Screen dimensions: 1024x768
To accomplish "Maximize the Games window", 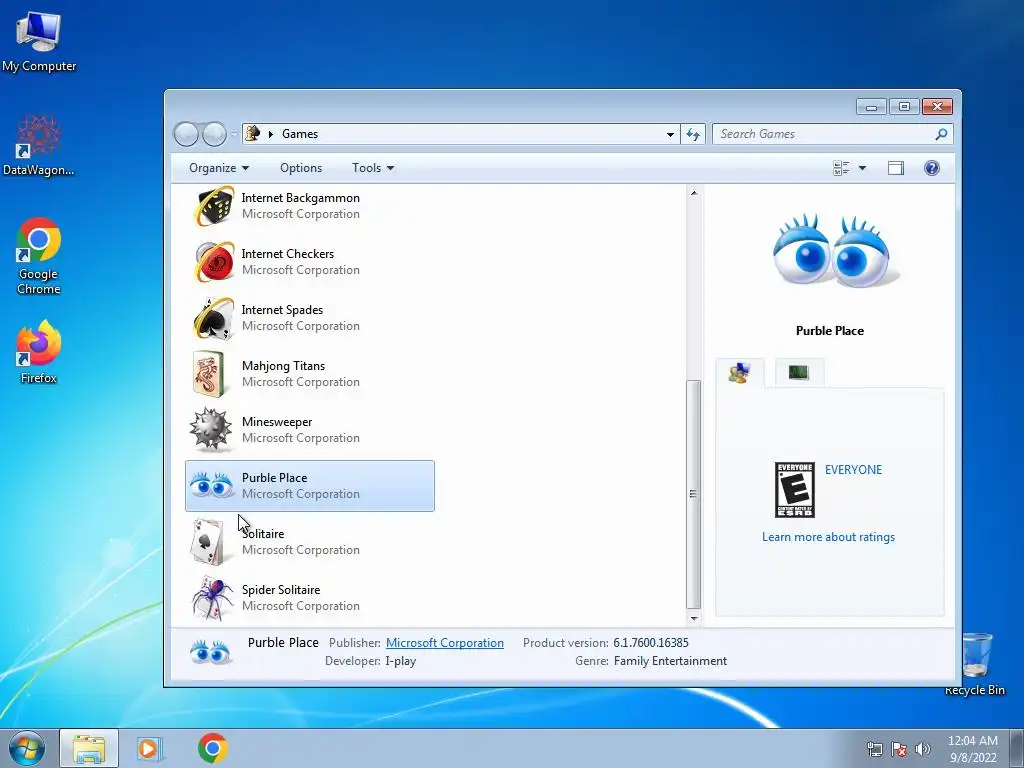I will 904,106.
